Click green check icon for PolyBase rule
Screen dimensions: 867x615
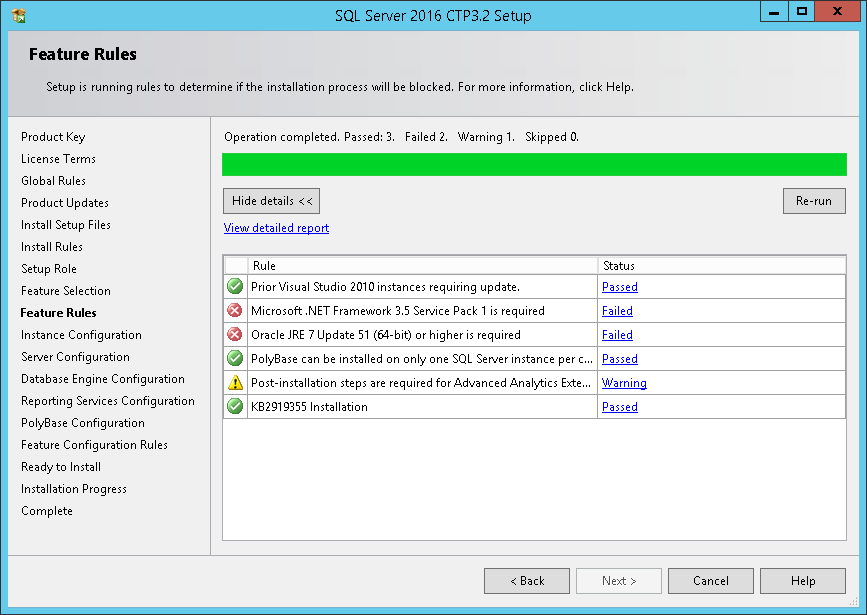point(235,358)
